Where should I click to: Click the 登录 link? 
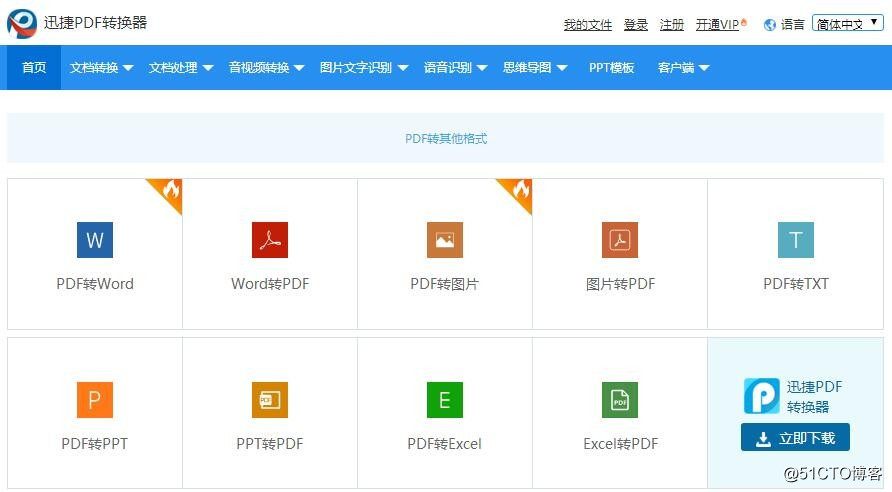pos(635,25)
